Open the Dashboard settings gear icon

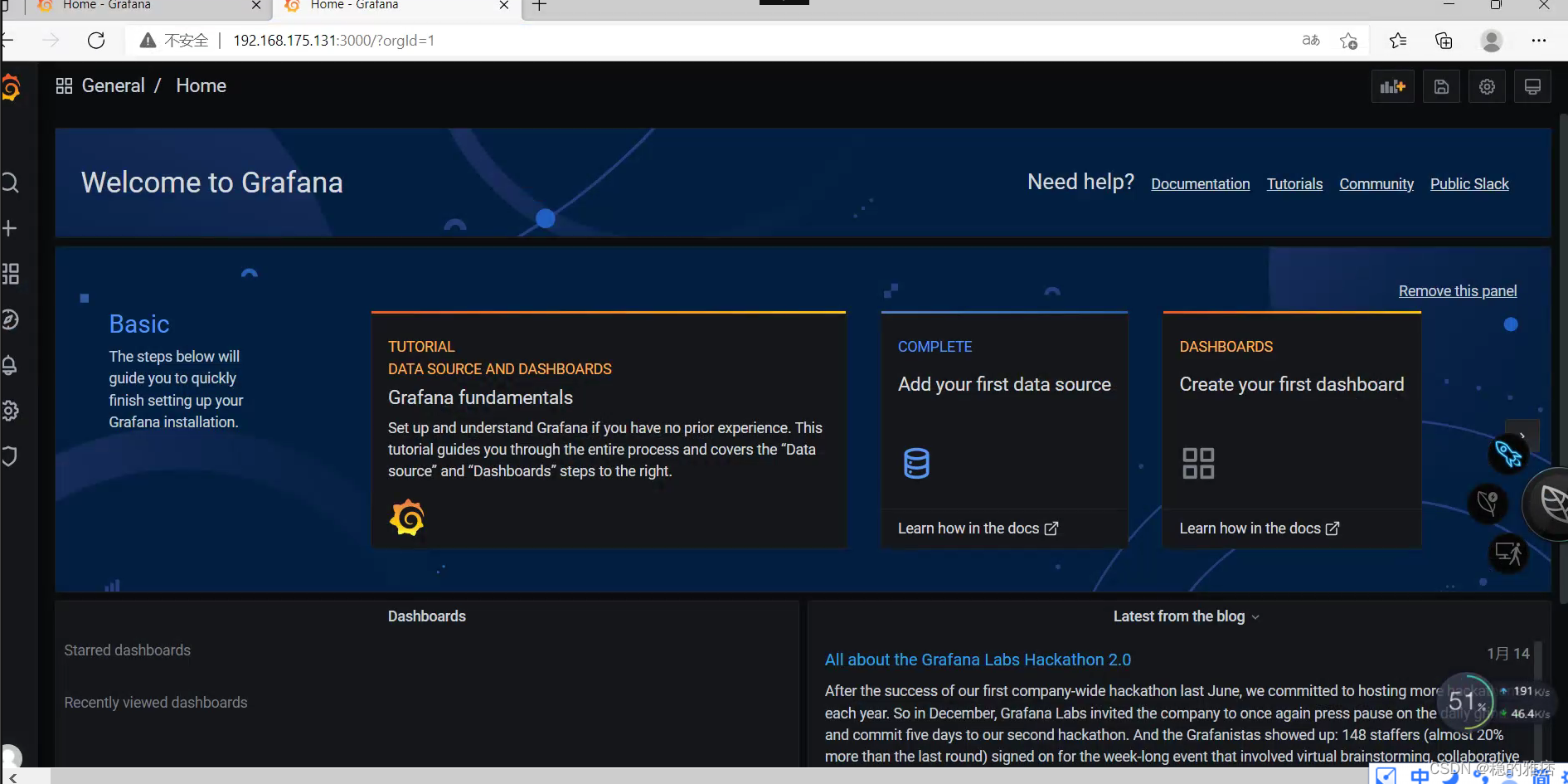tap(1487, 86)
